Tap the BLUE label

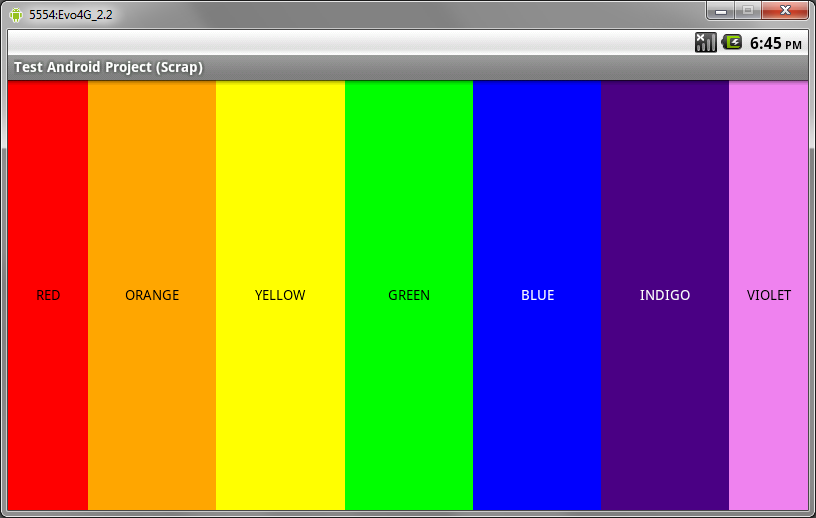click(538, 295)
